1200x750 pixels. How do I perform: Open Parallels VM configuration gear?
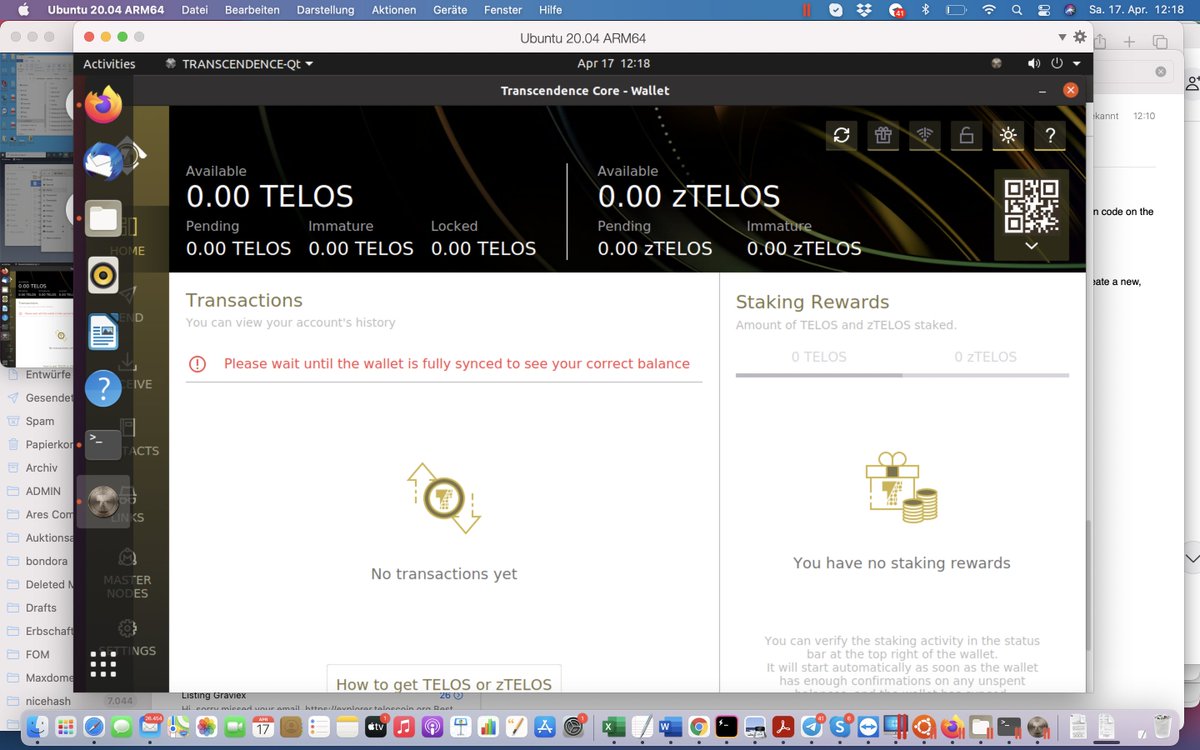coord(1080,36)
